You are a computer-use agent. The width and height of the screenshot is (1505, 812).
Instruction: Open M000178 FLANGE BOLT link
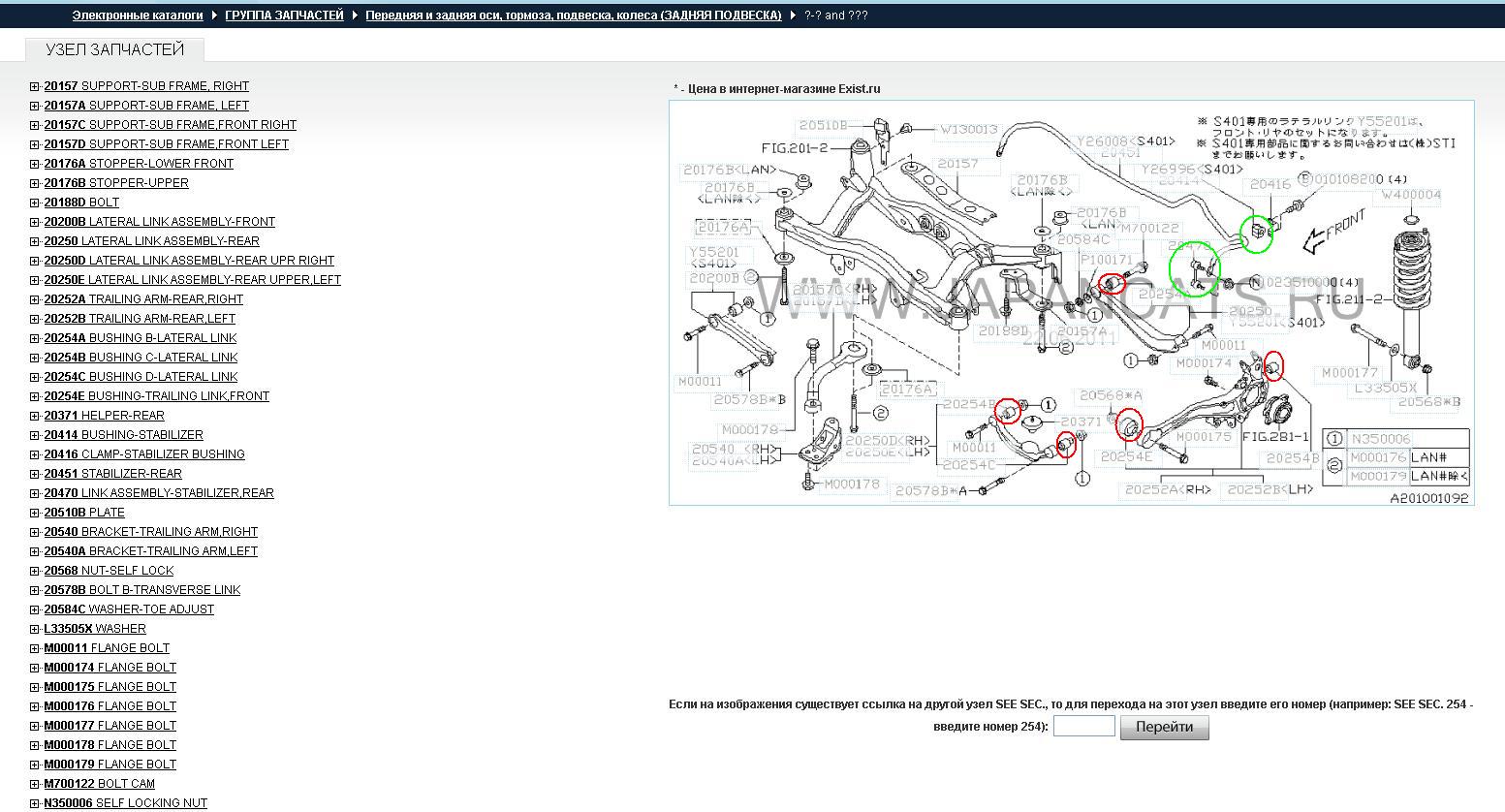point(110,745)
